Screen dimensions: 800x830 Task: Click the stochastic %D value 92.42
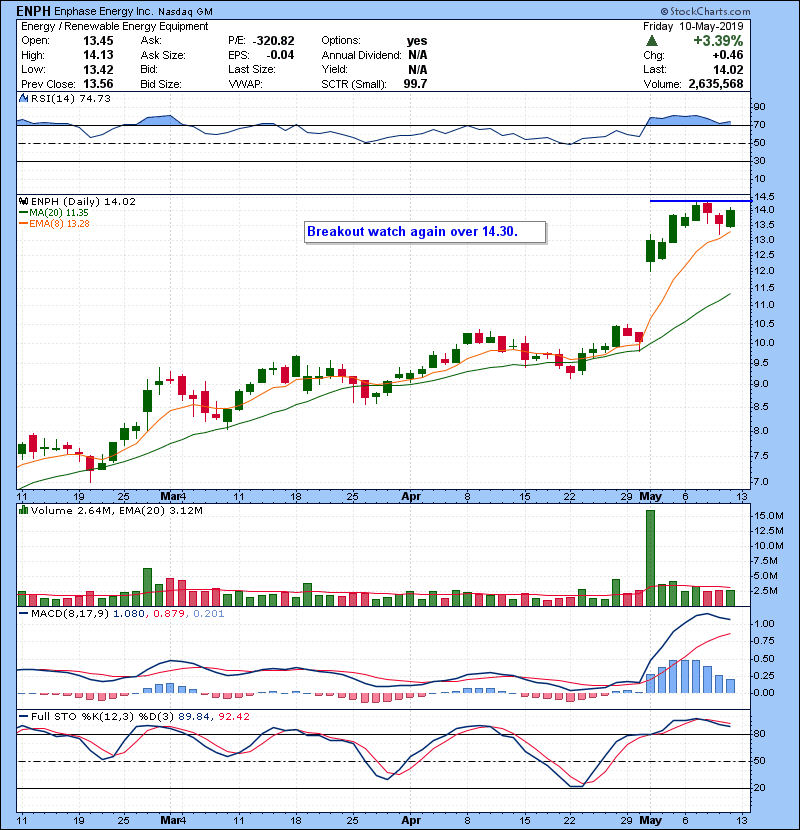point(233,716)
